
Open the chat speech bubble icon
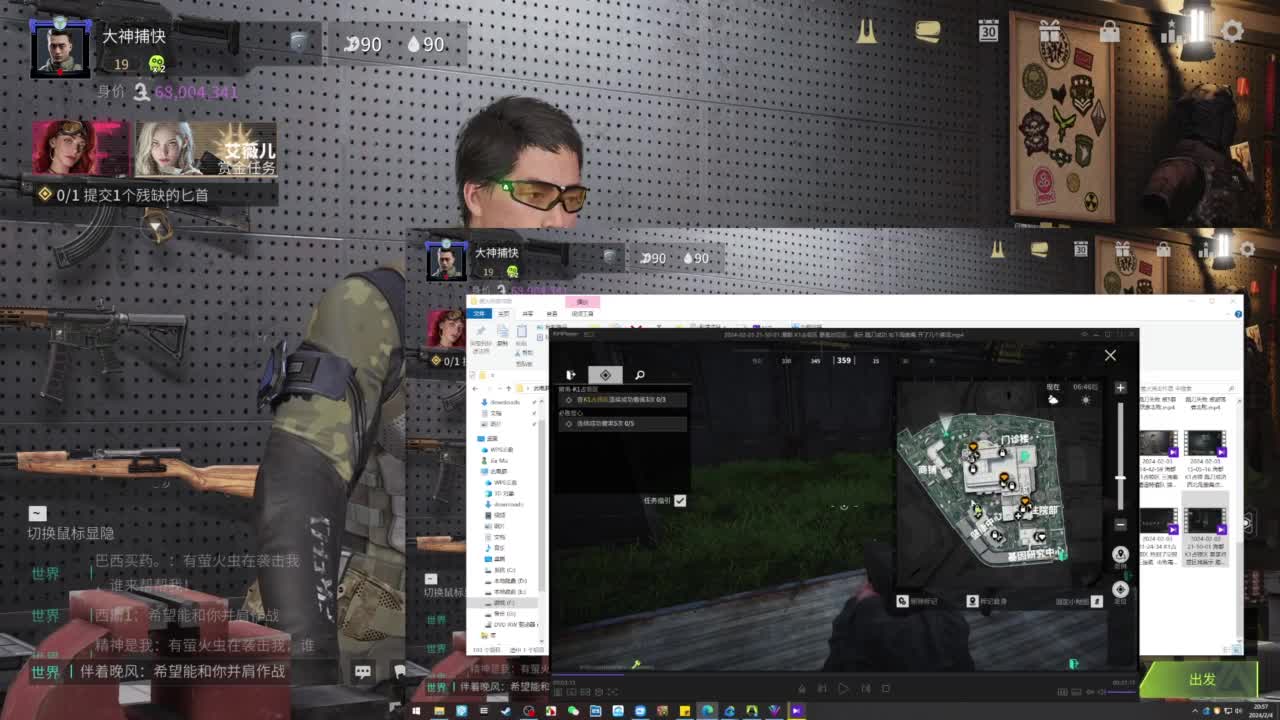click(363, 672)
